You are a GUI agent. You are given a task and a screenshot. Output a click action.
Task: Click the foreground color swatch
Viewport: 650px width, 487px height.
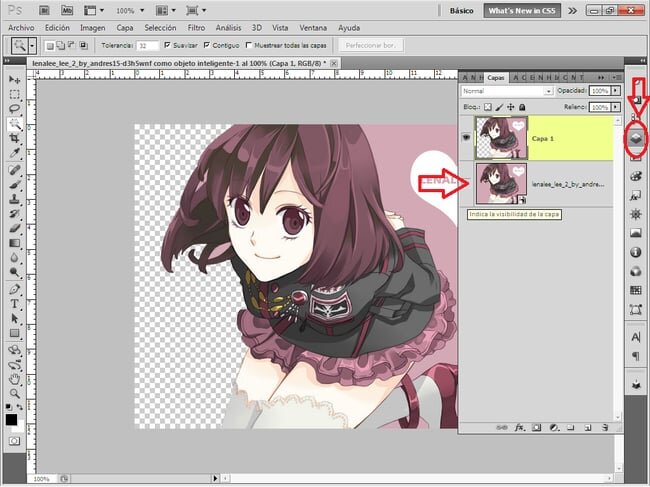pos(11,419)
